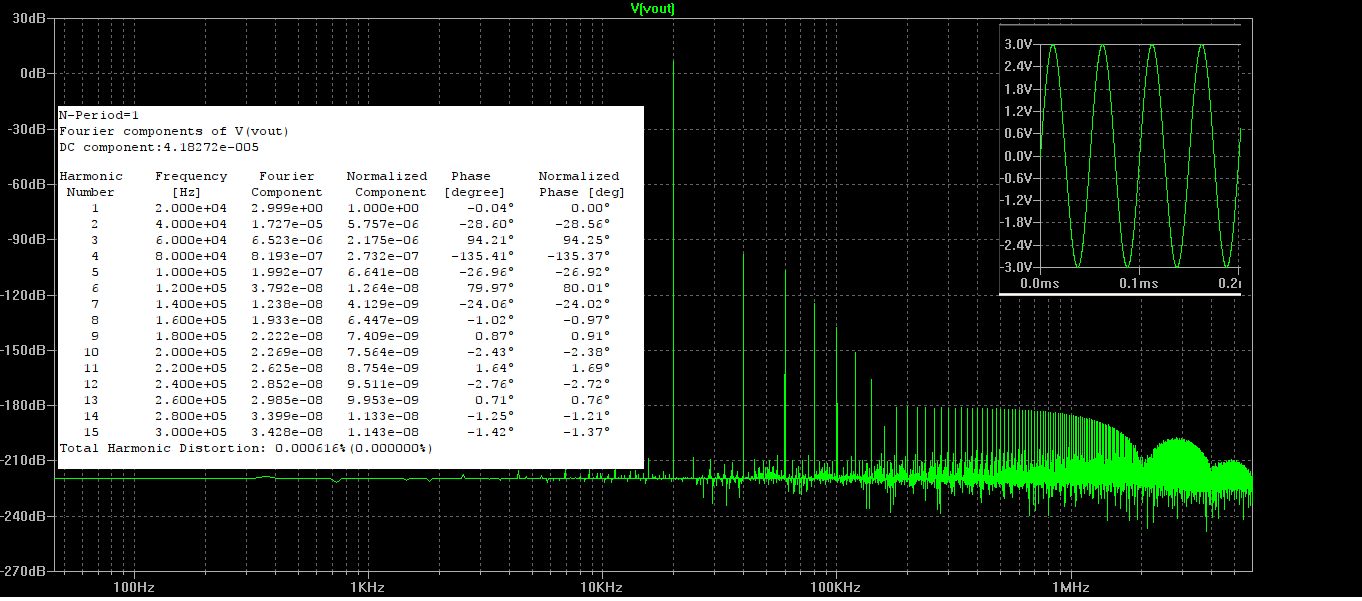This screenshot has width=1362, height=601.
Task: Click the 10KHz frequency axis label
Action: pos(600,586)
